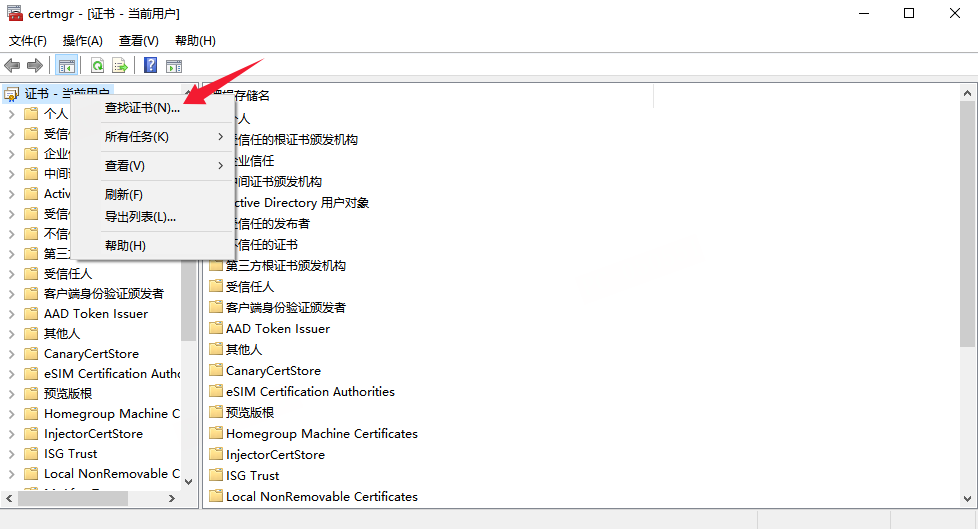The height and width of the screenshot is (529, 978).
Task: Click the Forward arrow toolbar icon
Action: pos(35,66)
